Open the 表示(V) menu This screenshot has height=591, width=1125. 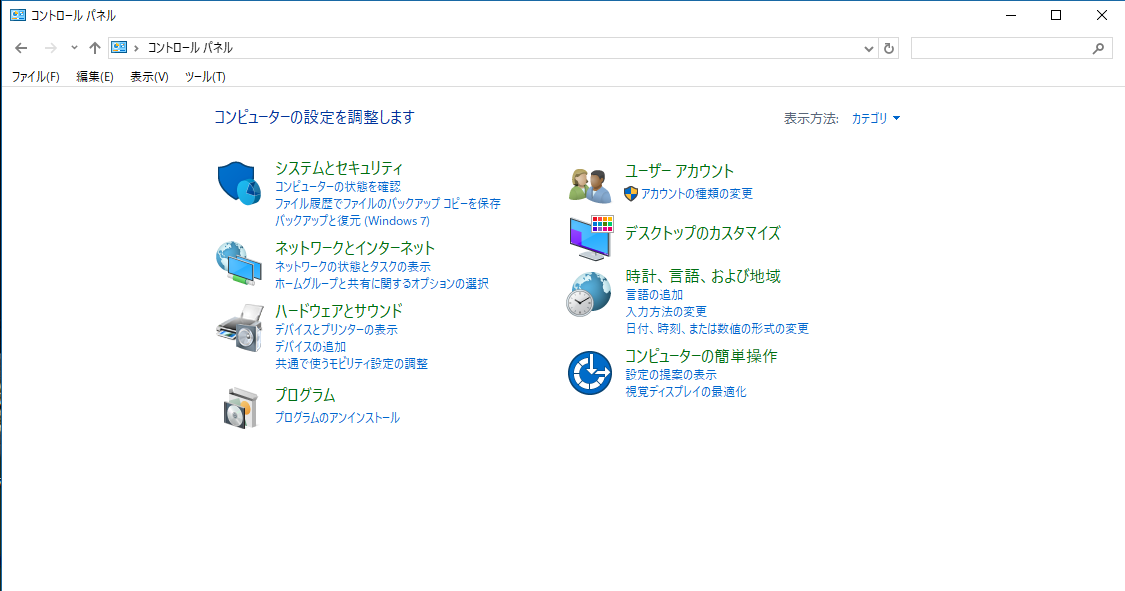point(149,77)
